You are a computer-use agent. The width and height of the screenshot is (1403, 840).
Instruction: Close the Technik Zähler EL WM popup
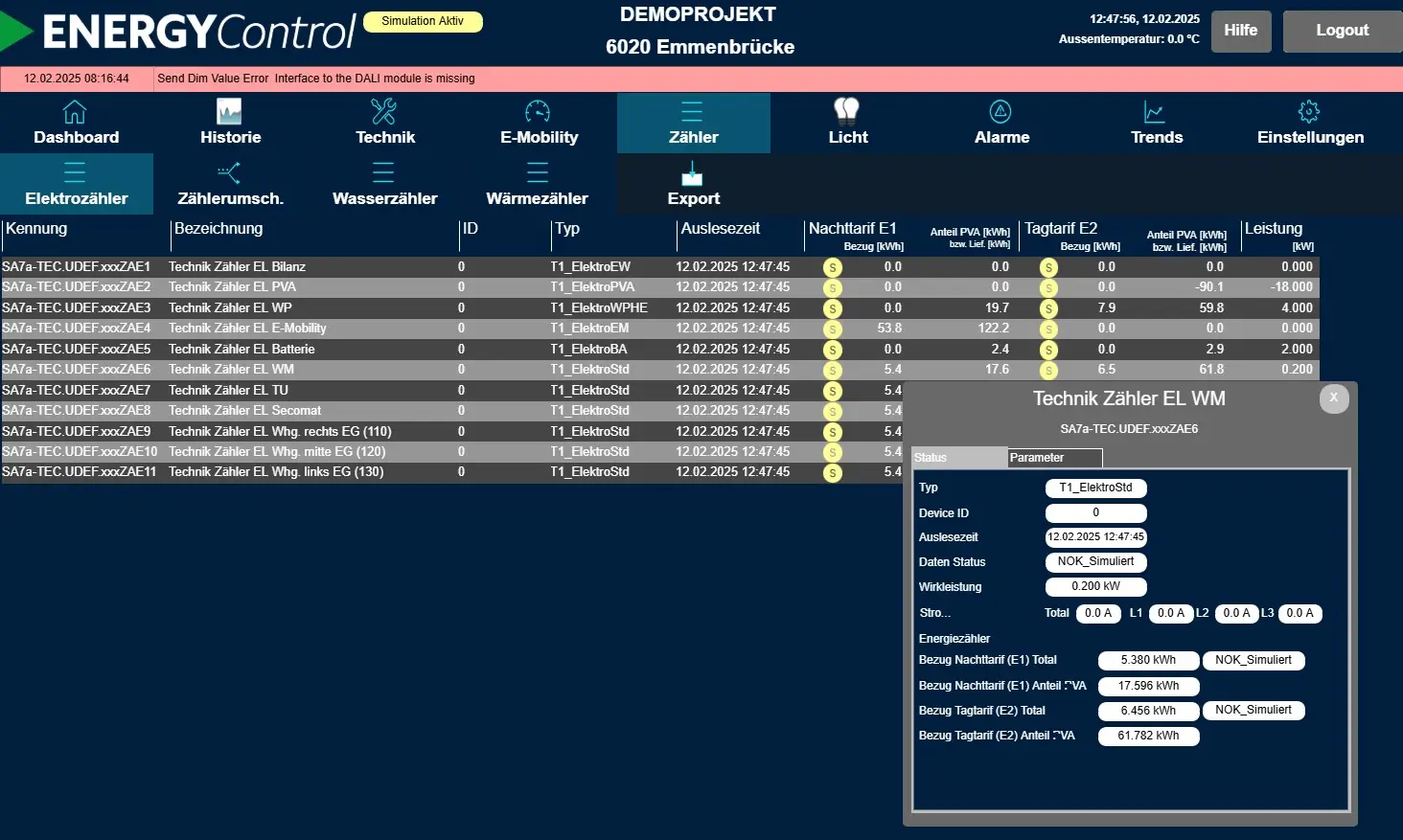click(x=1334, y=398)
